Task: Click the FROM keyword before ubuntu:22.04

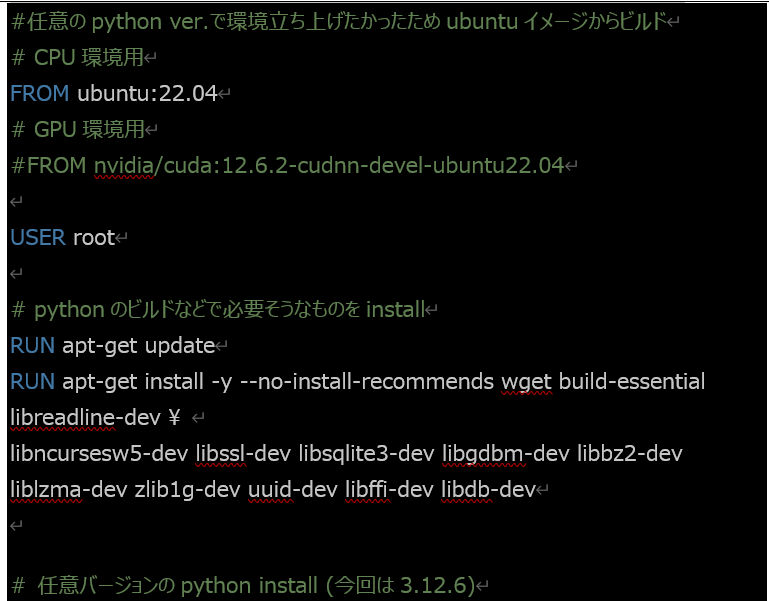Action: pos(39,94)
